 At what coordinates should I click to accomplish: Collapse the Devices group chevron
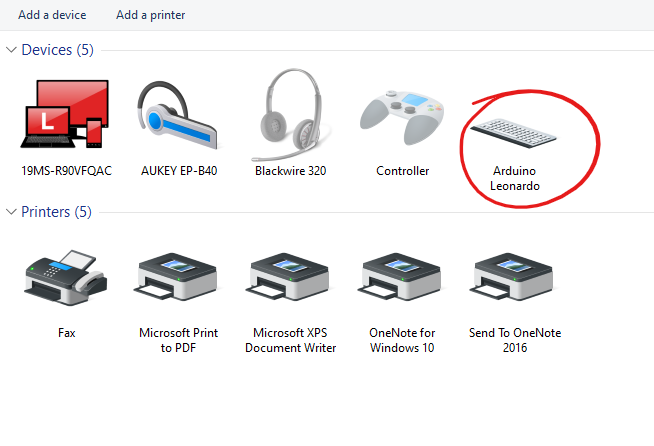coord(11,50)
